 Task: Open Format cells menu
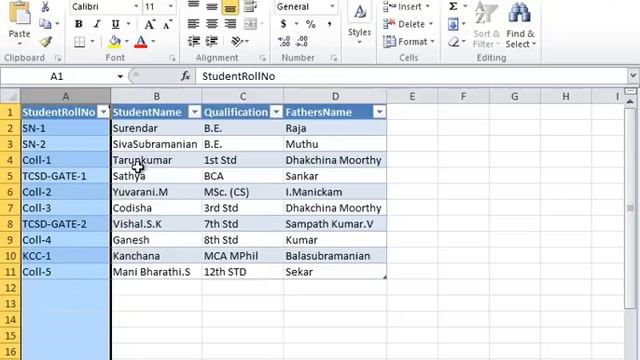[x=409, y=42]
